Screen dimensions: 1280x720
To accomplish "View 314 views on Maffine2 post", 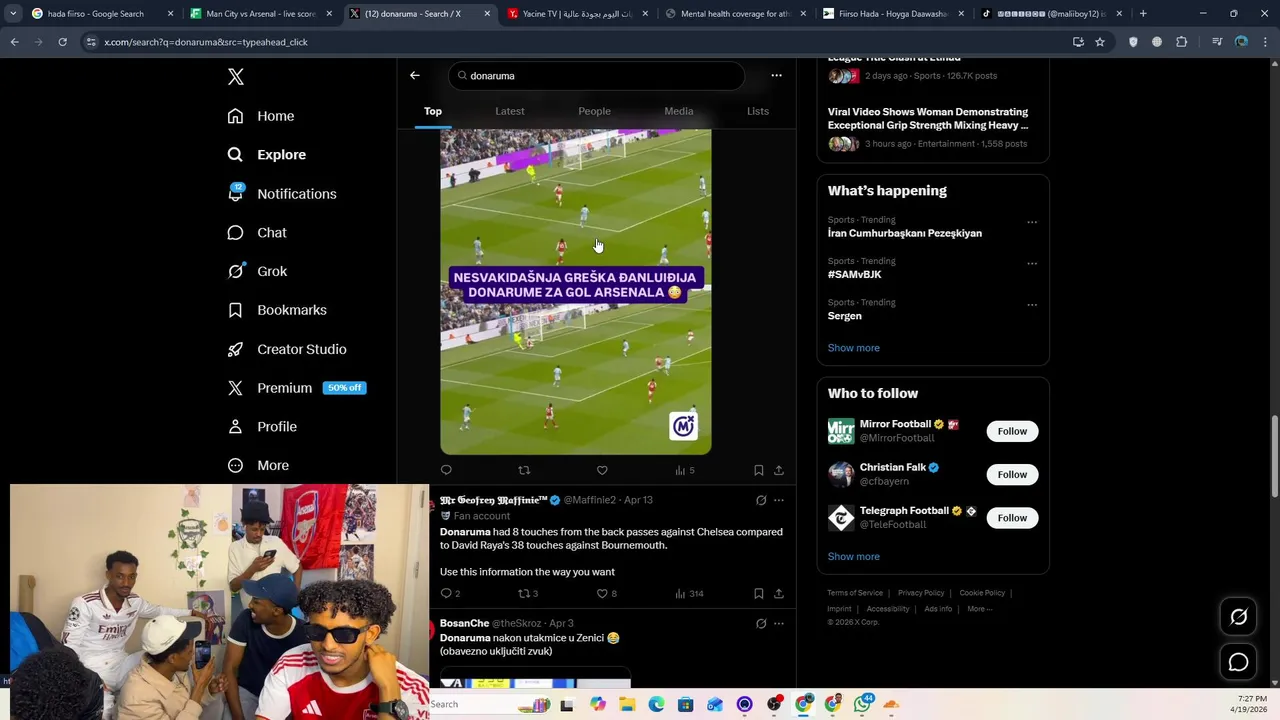I will click(689, 594).
